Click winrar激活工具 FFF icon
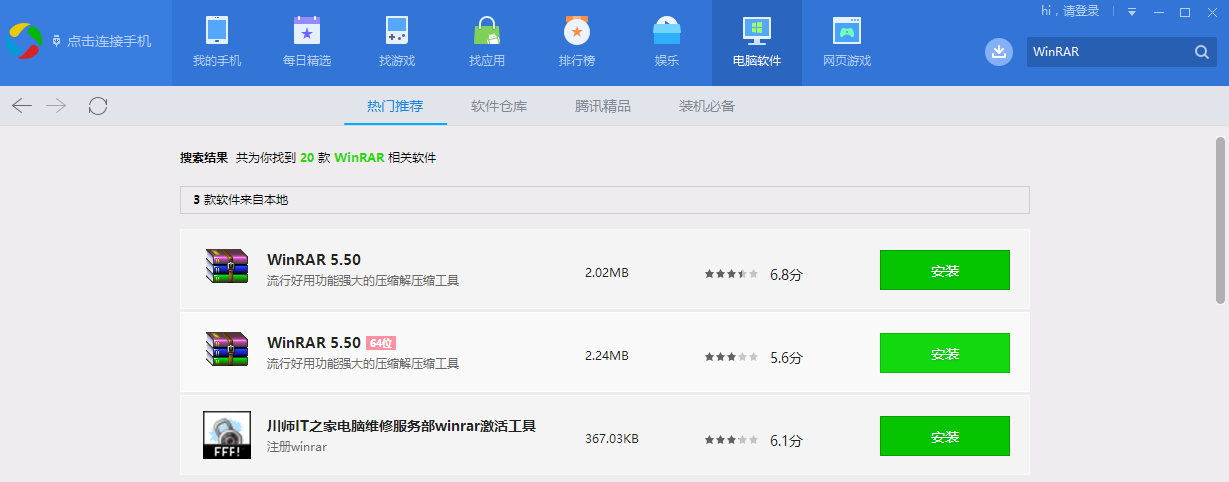The image size is (1229, 482). (x=227, y=435)
